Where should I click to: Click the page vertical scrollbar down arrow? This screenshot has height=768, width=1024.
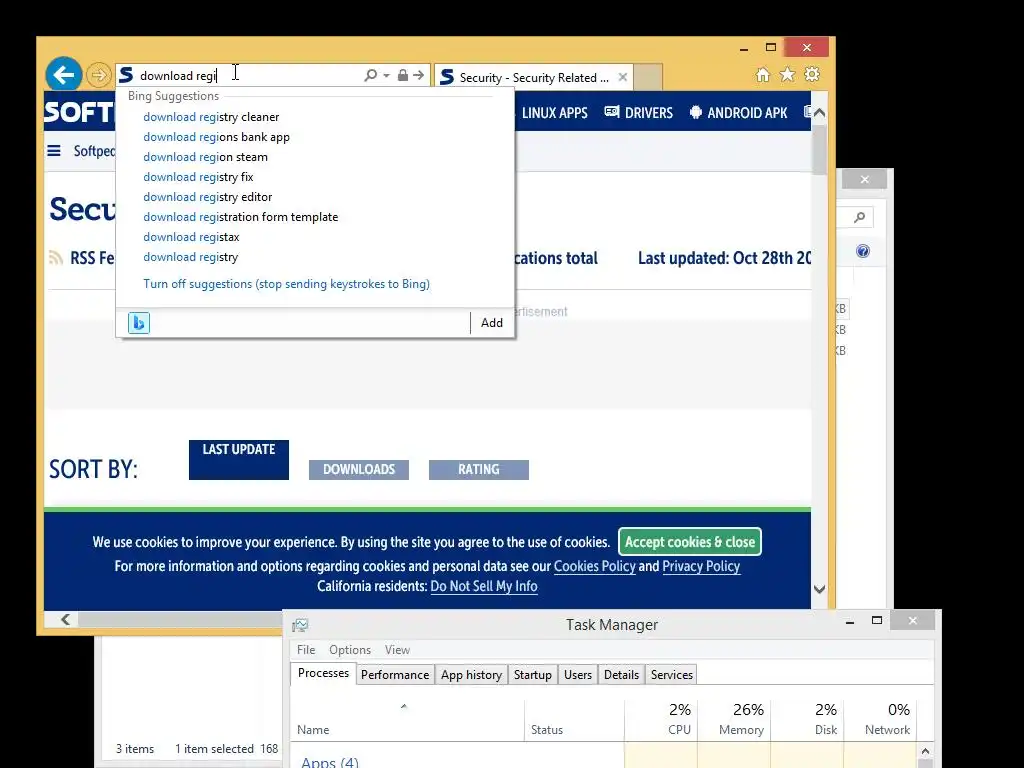(x=819, y=589)
